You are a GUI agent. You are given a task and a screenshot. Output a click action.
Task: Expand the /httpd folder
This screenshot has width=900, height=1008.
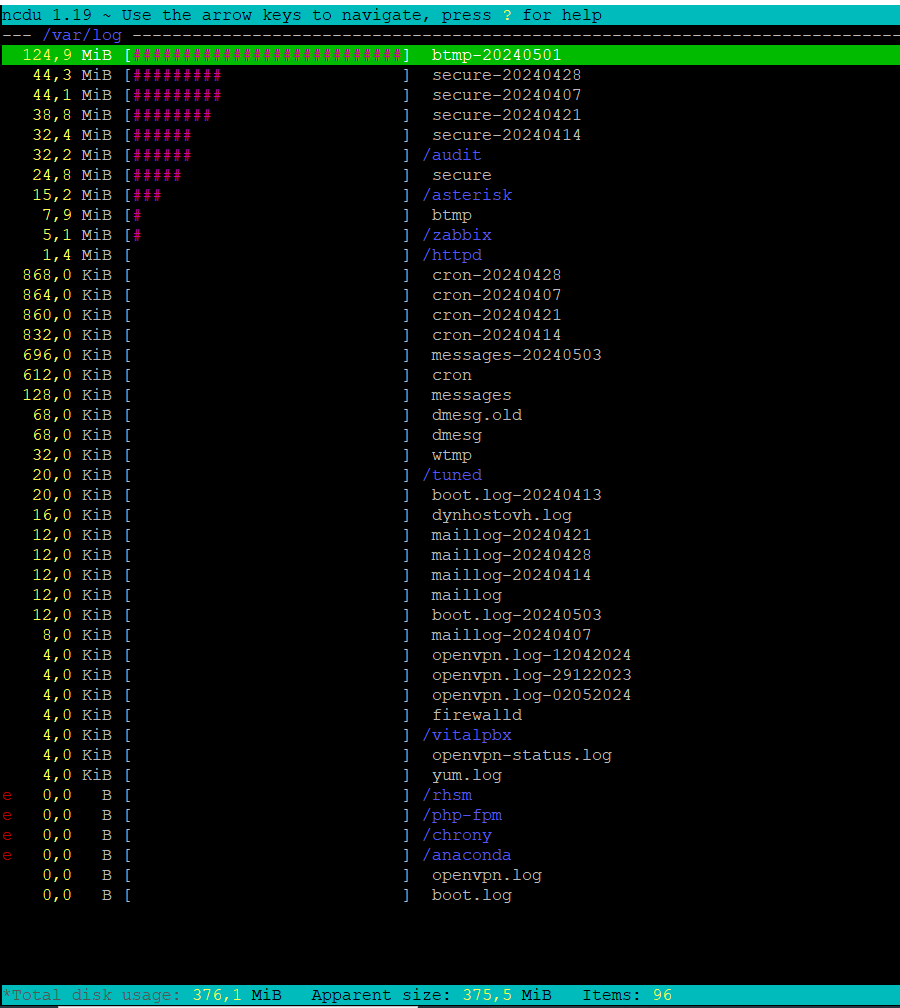[452, 255]
